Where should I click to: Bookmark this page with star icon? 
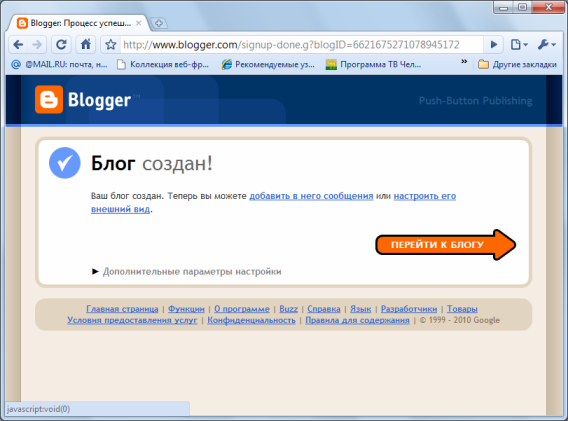110,45
